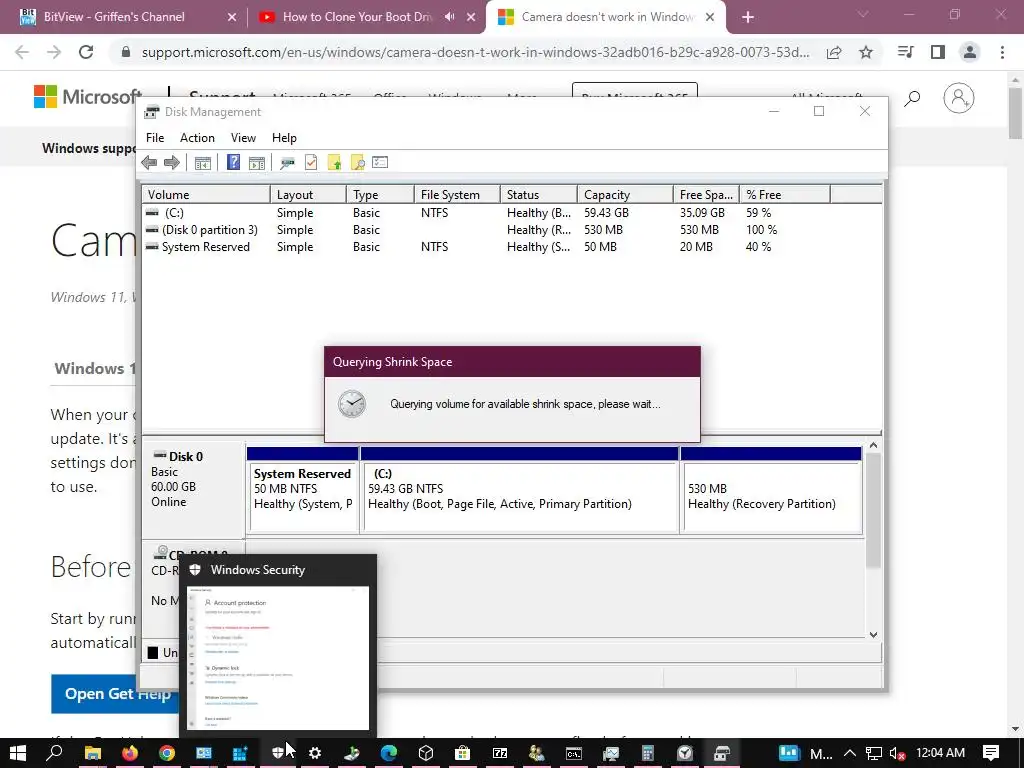Image resolution: width=1024 pixels, height=768 pixels.
Task: Click the Open Get Help button
Action: tap(115, 694)
